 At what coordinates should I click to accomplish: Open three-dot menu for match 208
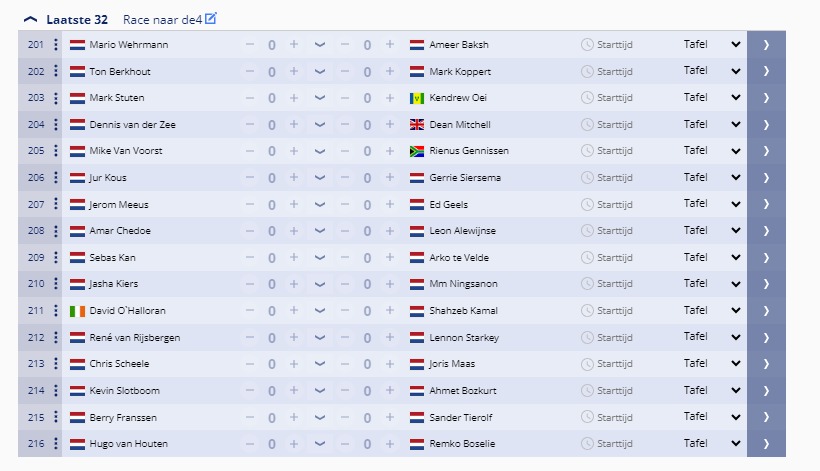click(x=55, y=231)
